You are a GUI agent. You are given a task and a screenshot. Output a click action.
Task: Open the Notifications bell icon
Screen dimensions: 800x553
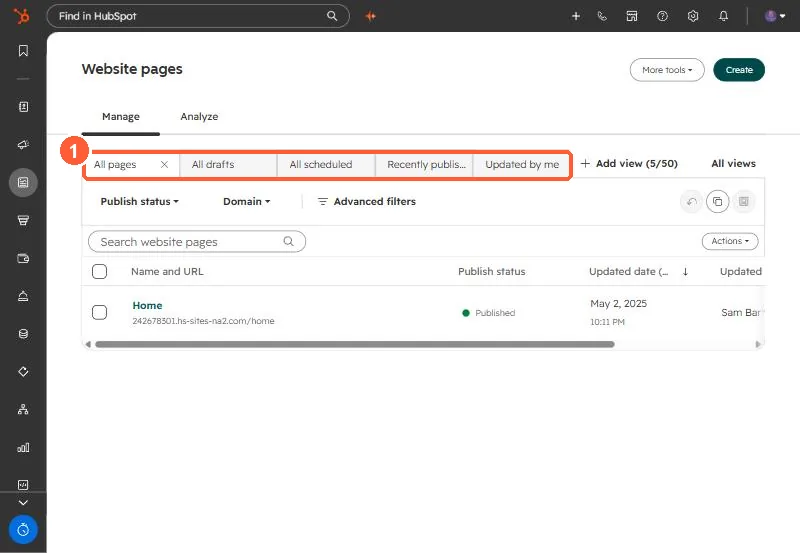point(723,16)
